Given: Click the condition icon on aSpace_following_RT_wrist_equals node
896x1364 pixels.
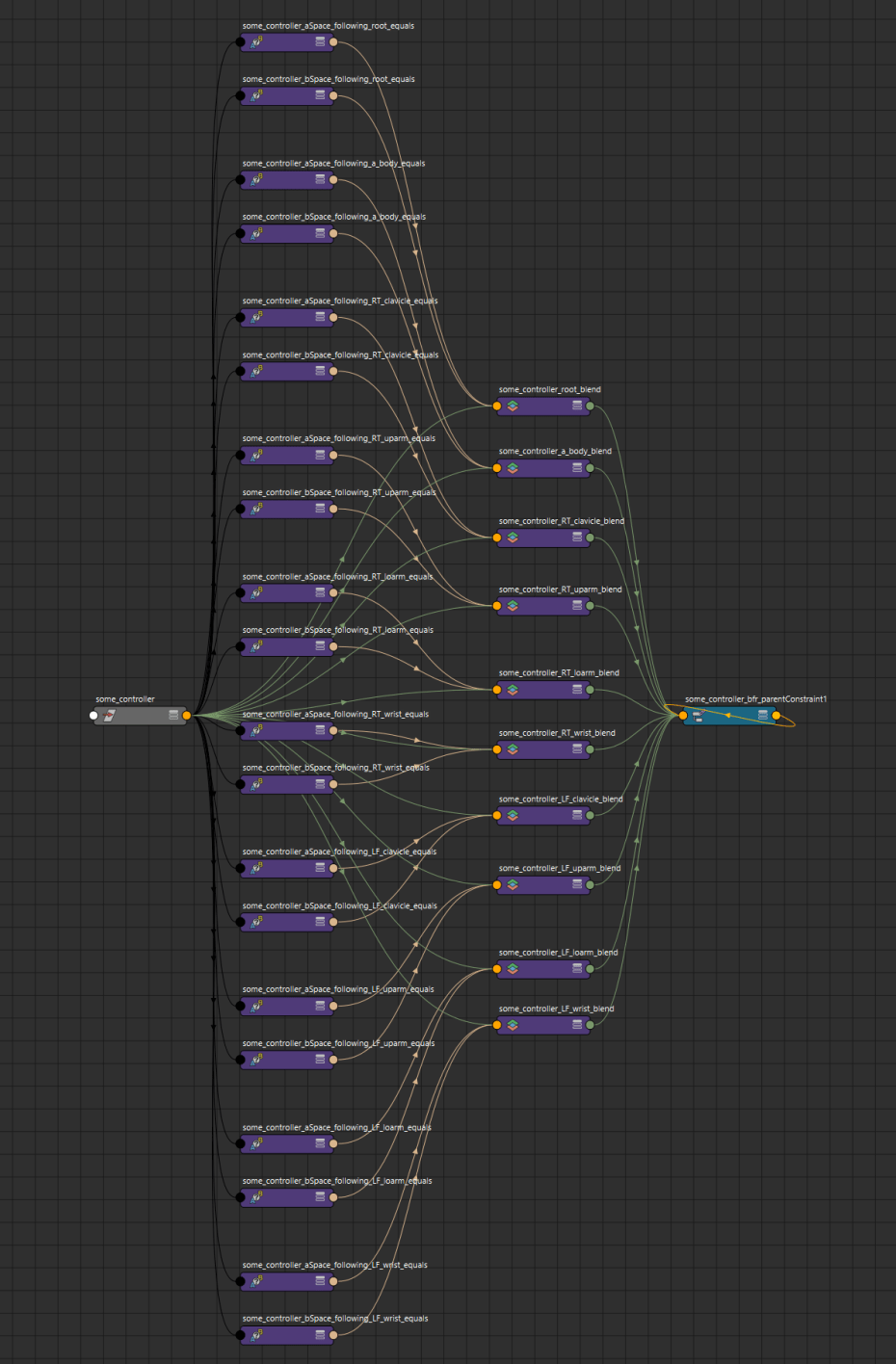Looking at the screenshot, I should (255, 730).
